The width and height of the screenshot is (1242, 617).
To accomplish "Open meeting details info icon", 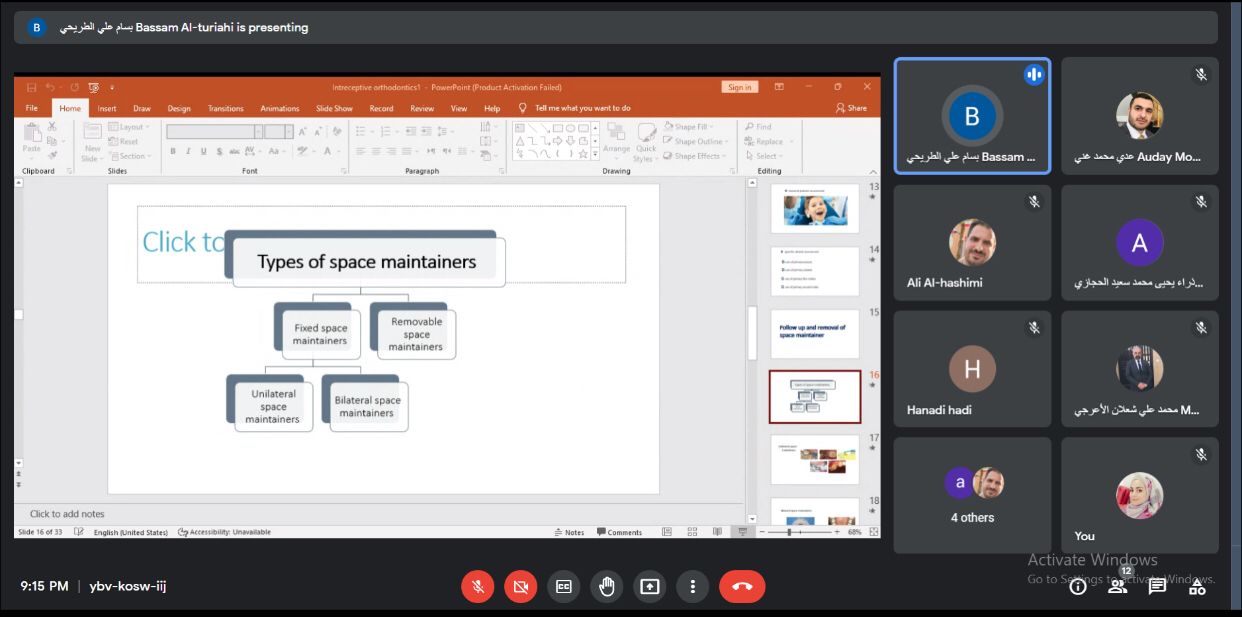I will point(1078,587).
